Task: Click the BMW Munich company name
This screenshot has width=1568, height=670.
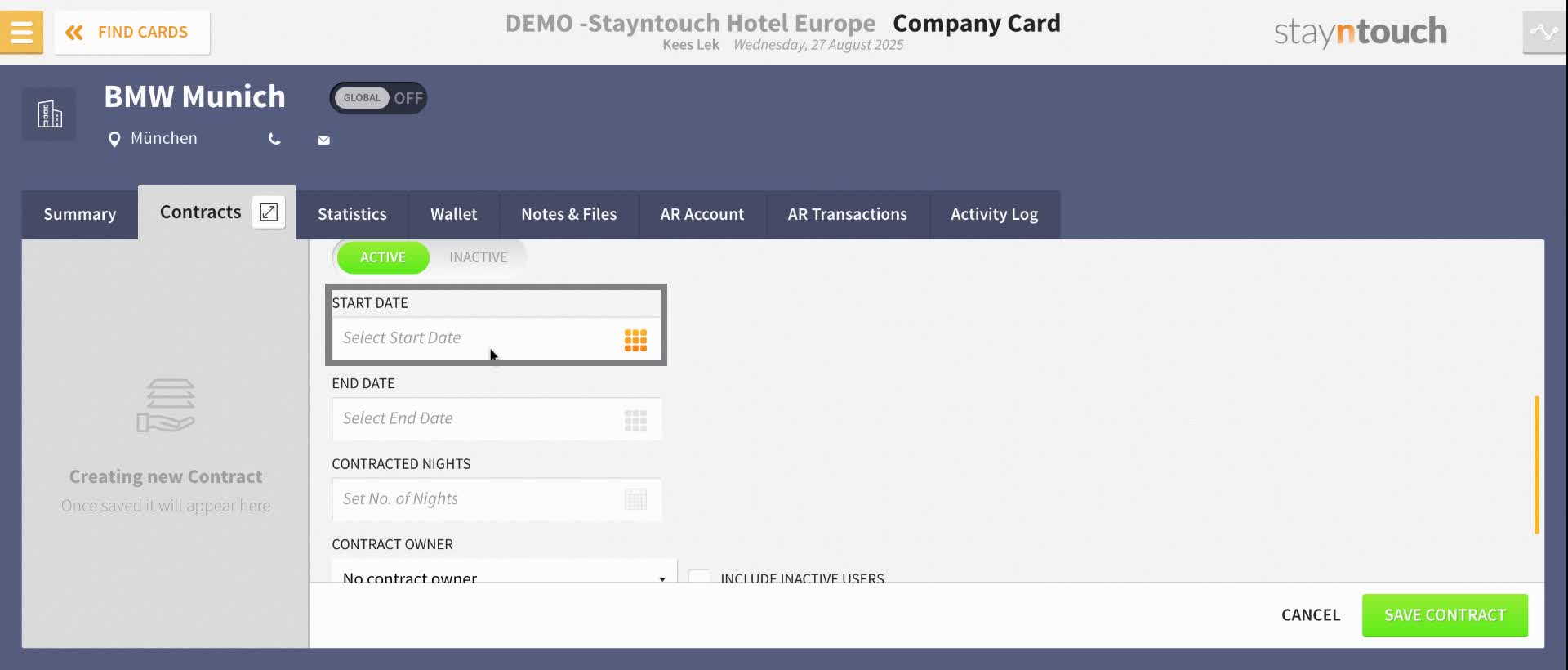Action: (195, 96)
